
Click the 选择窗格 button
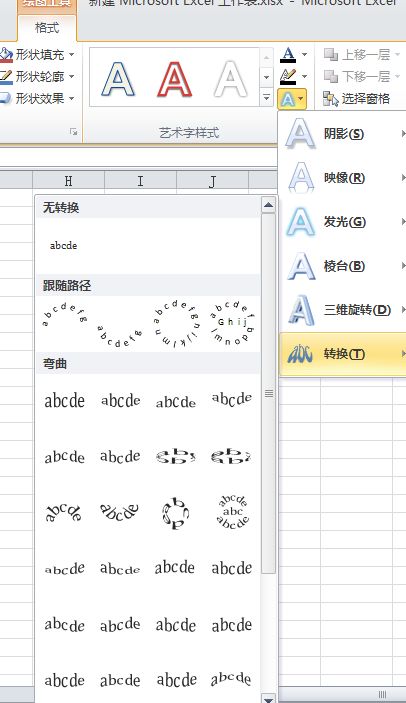(x=357, y=98)
